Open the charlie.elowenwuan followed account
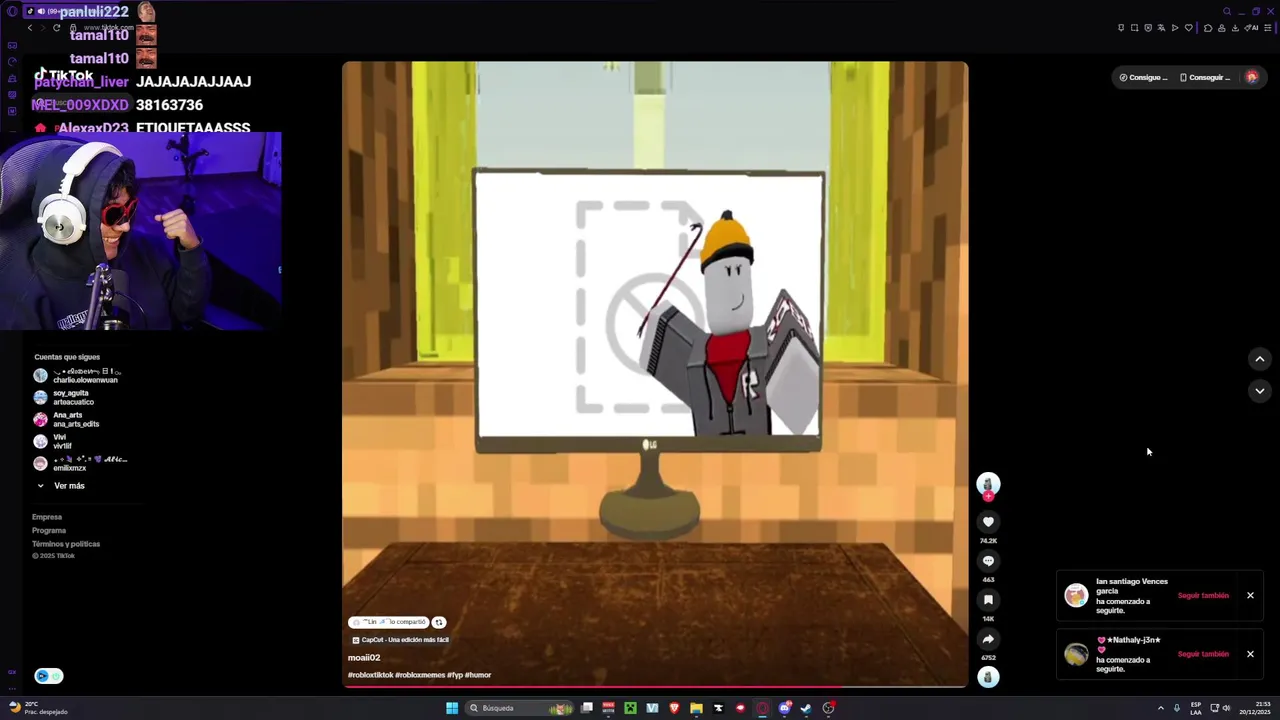The image size is (1280, 720). [78, 376]
